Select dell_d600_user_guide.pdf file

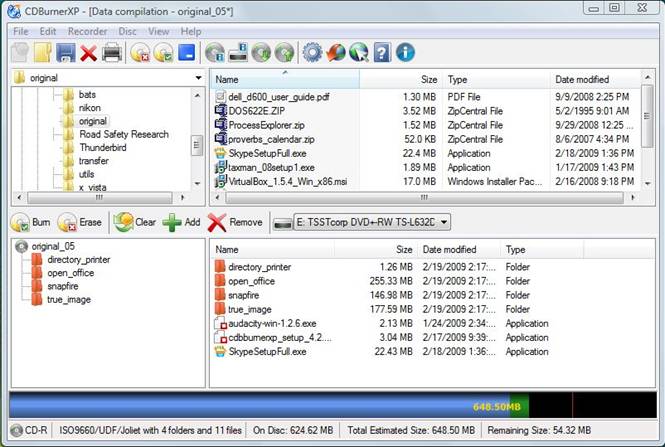[278, 97]
